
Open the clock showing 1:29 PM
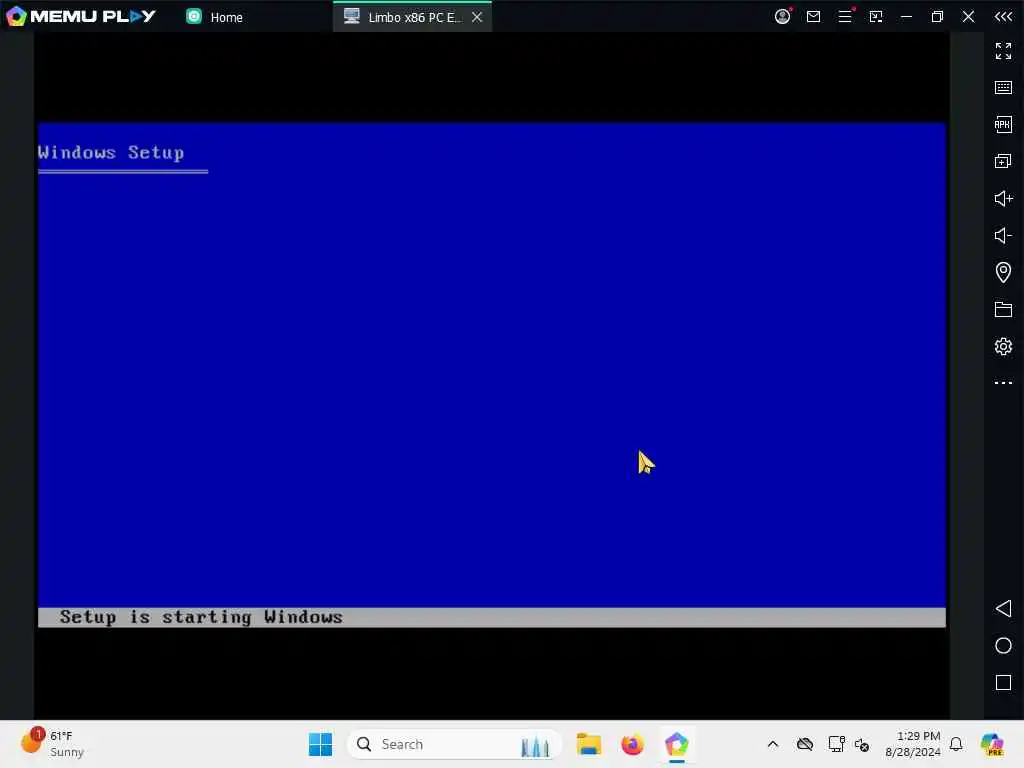coord(912,744)
